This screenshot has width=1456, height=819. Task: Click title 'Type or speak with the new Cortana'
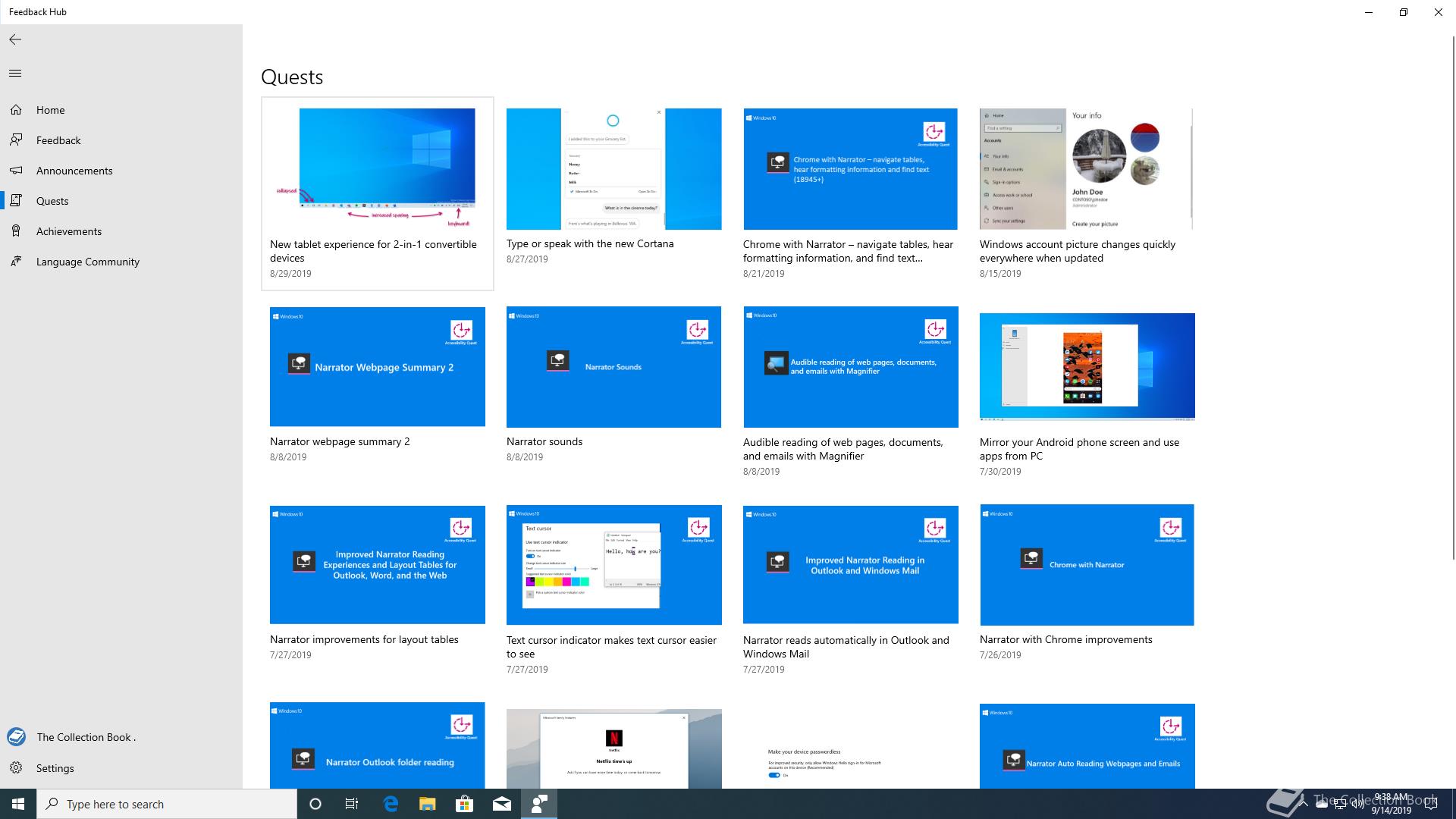click(590, 243)
